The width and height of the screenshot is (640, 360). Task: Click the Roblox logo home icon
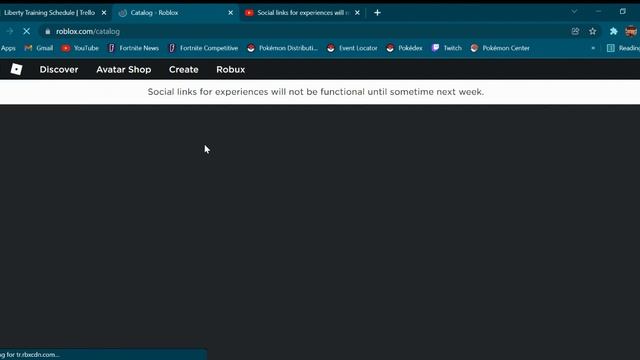point(16,69)
